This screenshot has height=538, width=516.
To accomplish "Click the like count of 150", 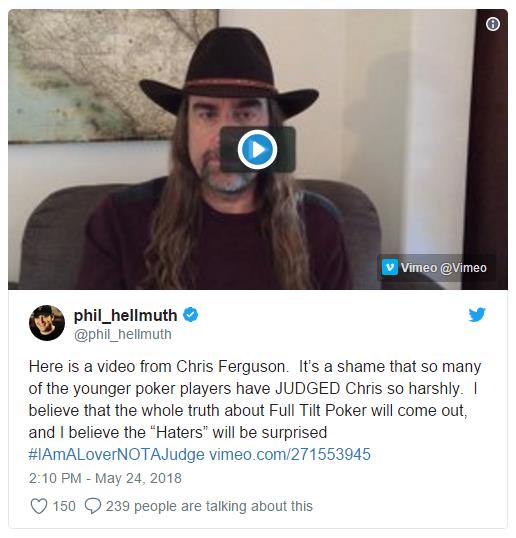I will click(x=64, y=506).
